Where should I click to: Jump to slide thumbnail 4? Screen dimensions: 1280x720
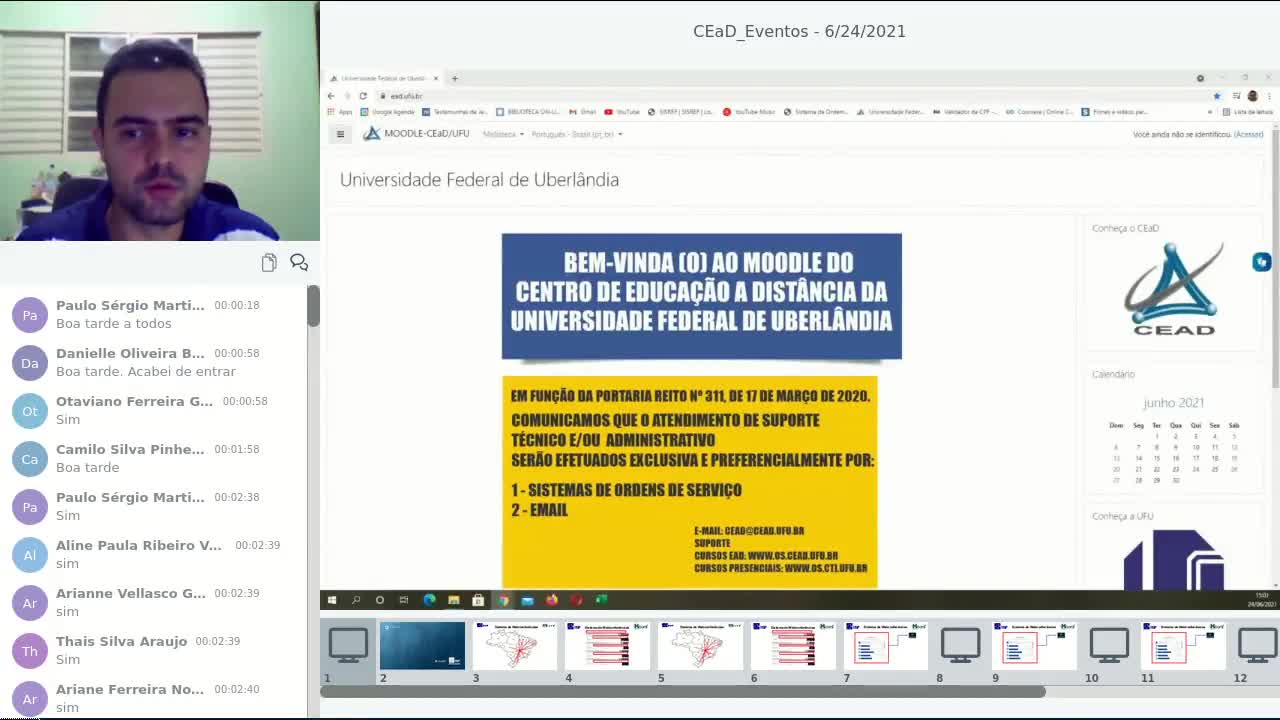point(607,646)
